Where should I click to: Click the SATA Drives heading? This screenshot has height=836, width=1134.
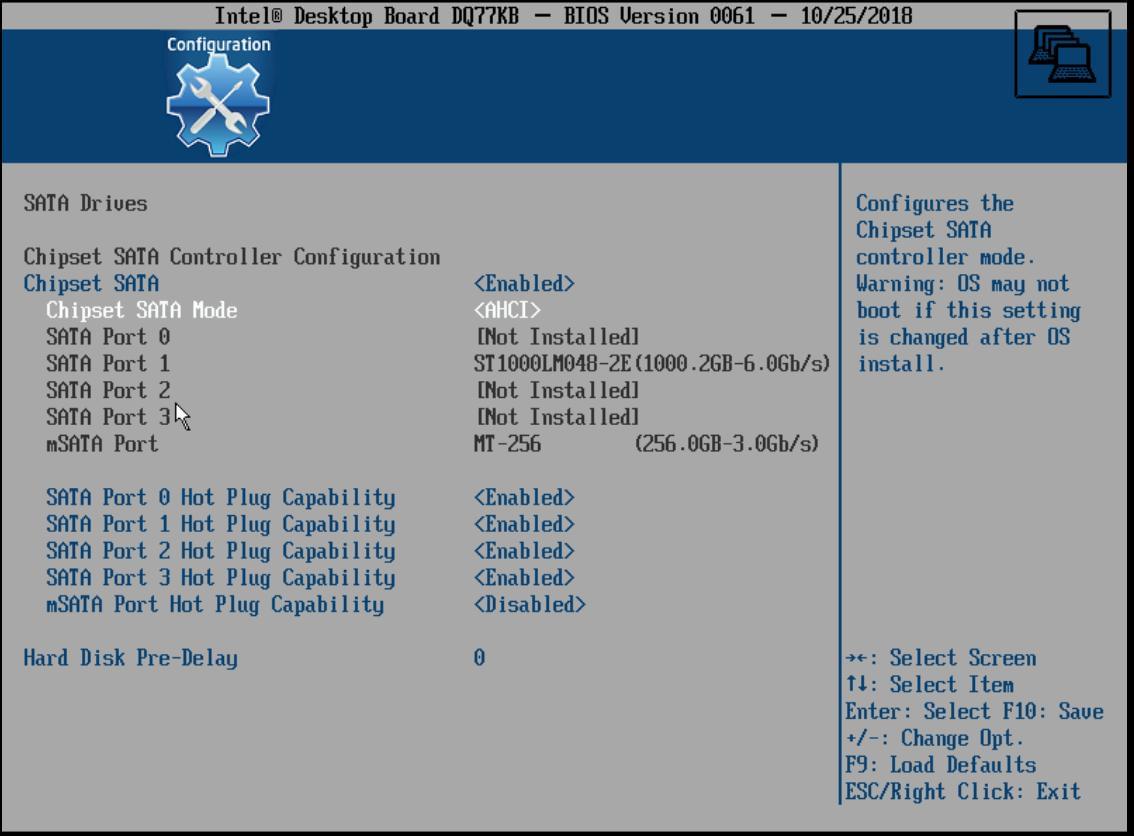(x=85, y=203)
